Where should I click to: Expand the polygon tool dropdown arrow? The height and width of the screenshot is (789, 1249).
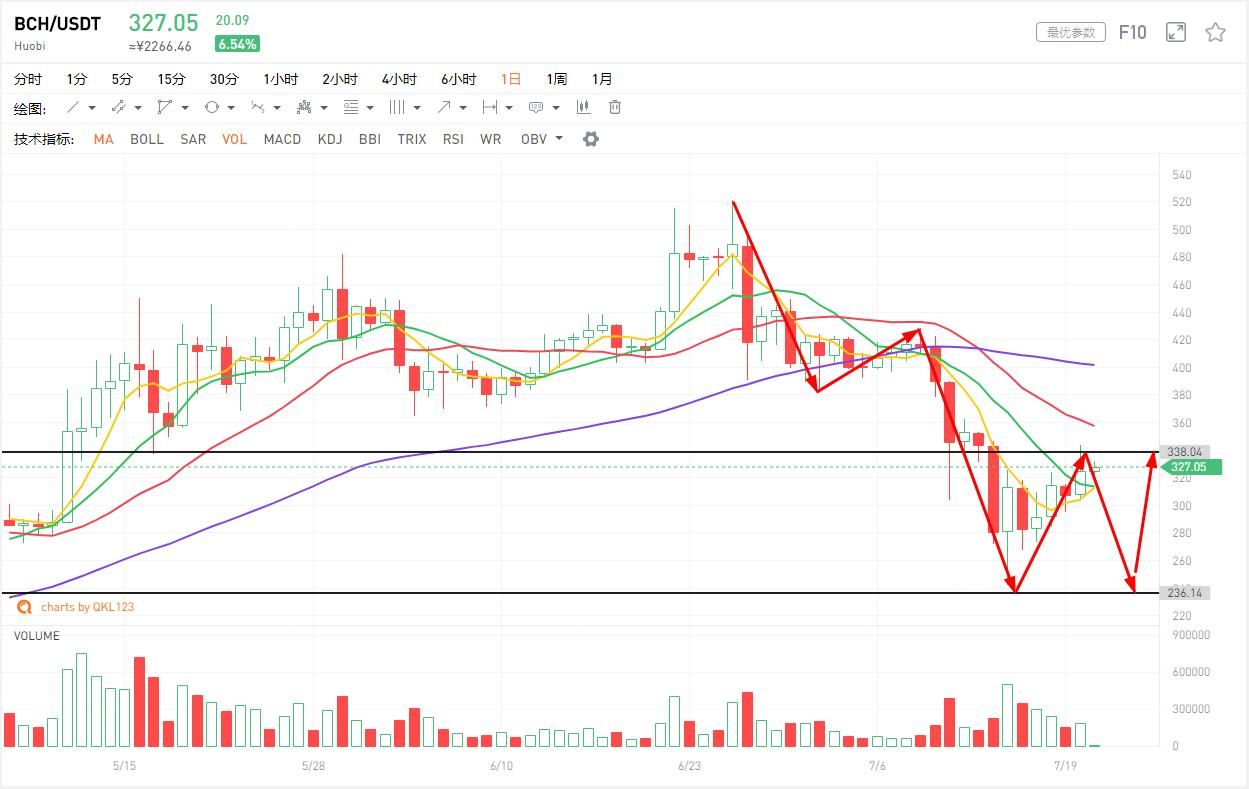185,108
